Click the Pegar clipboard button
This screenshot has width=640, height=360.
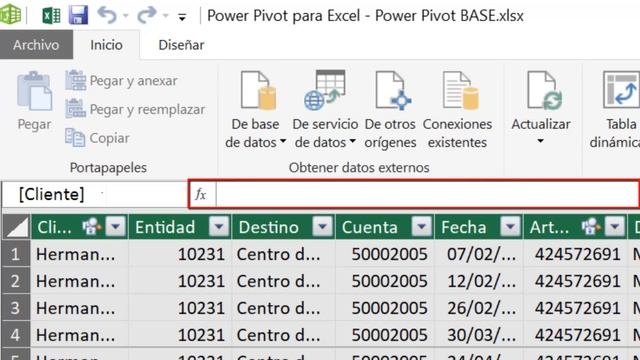coord(34,101)
